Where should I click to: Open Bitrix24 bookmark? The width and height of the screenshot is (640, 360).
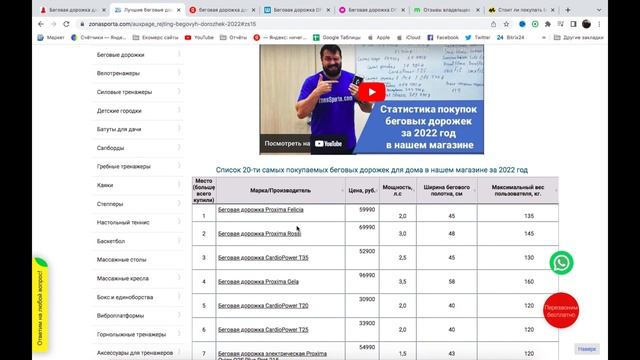tap(510, 37)
